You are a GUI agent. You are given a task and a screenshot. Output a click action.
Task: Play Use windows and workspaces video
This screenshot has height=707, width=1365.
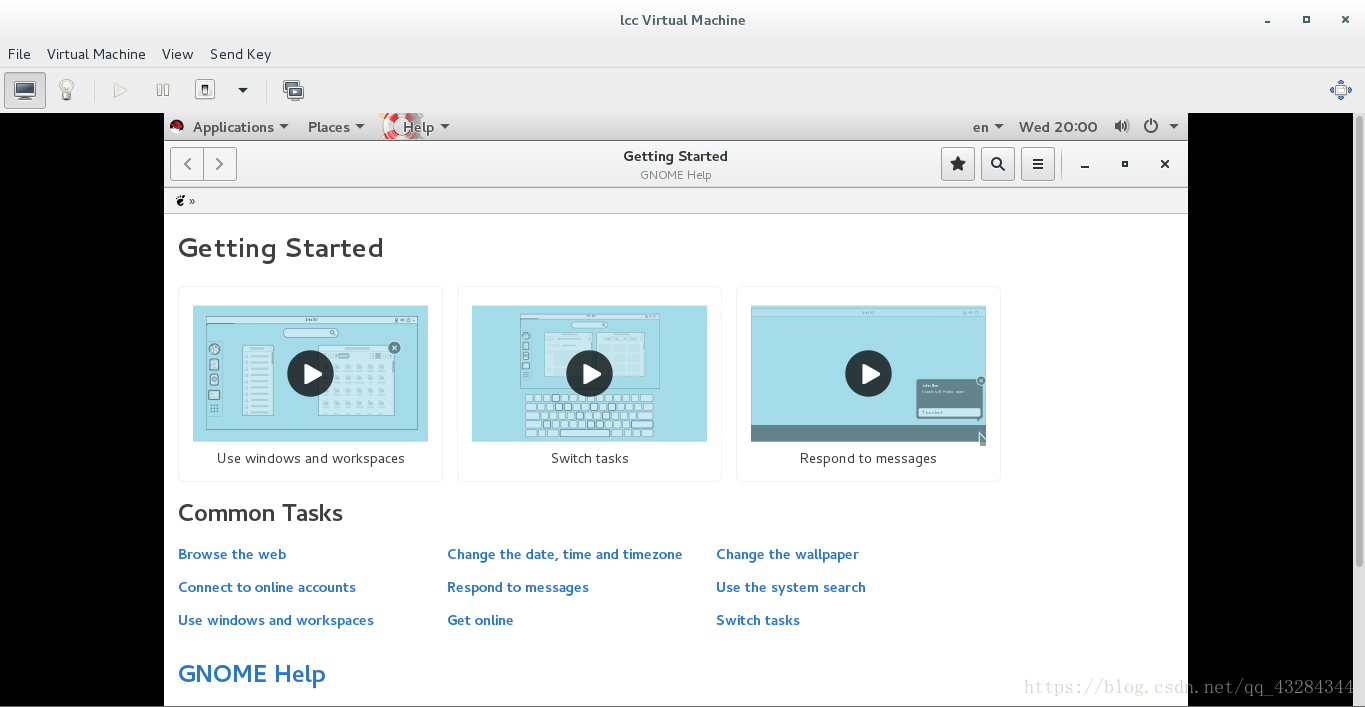point(311,374)
